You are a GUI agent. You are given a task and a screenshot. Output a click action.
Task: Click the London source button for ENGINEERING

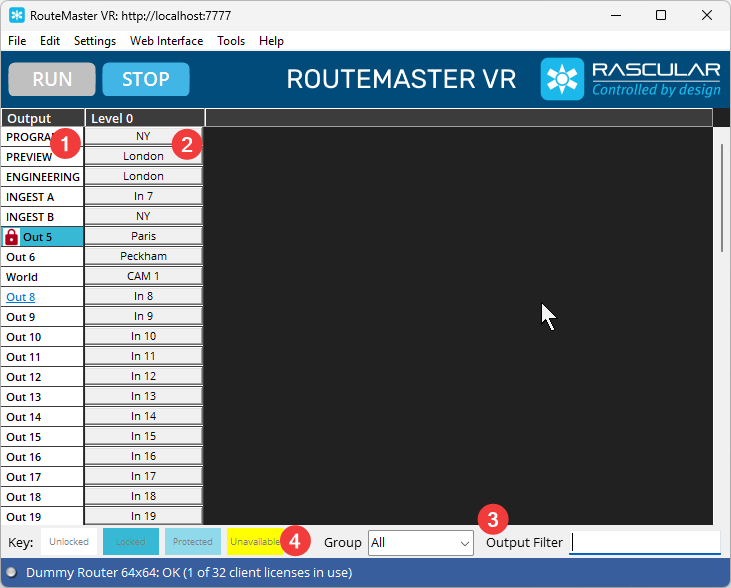tap(143, 176)
